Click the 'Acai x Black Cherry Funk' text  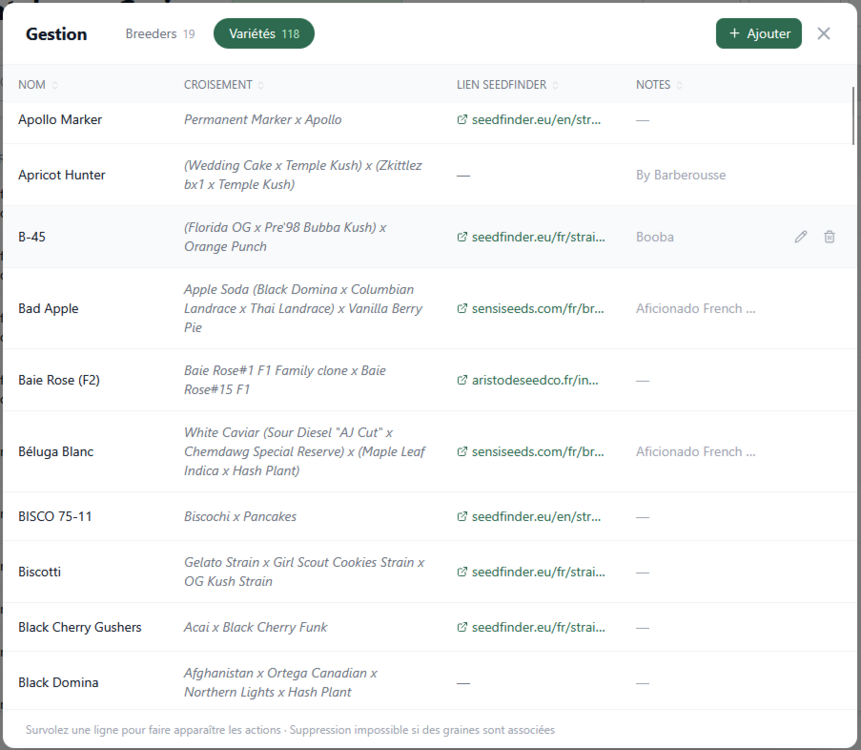[255, 628]
